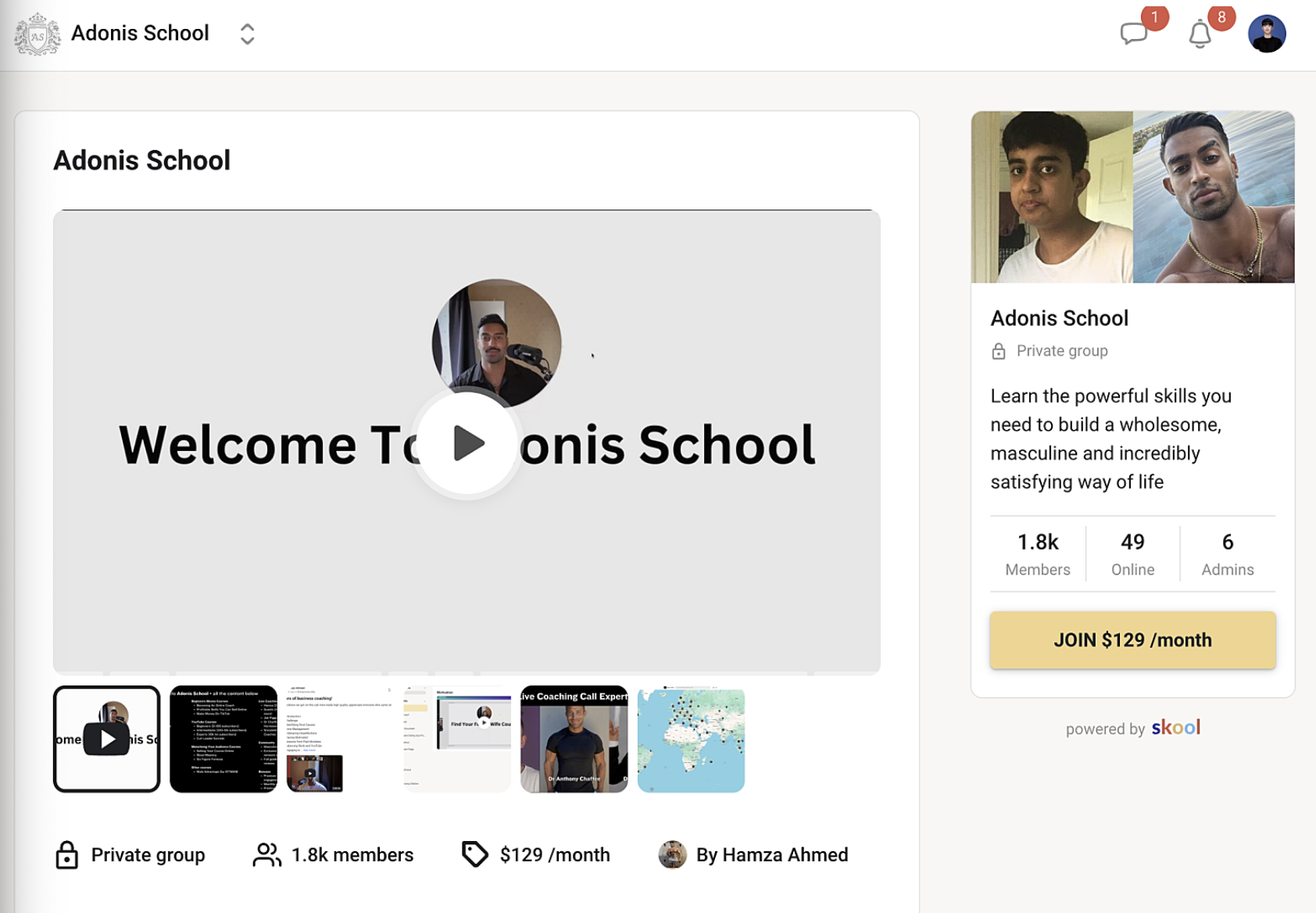The image size is (1316, 913).
Task: Expand the group switcher chevrons
Action: (x=247, y=34)
